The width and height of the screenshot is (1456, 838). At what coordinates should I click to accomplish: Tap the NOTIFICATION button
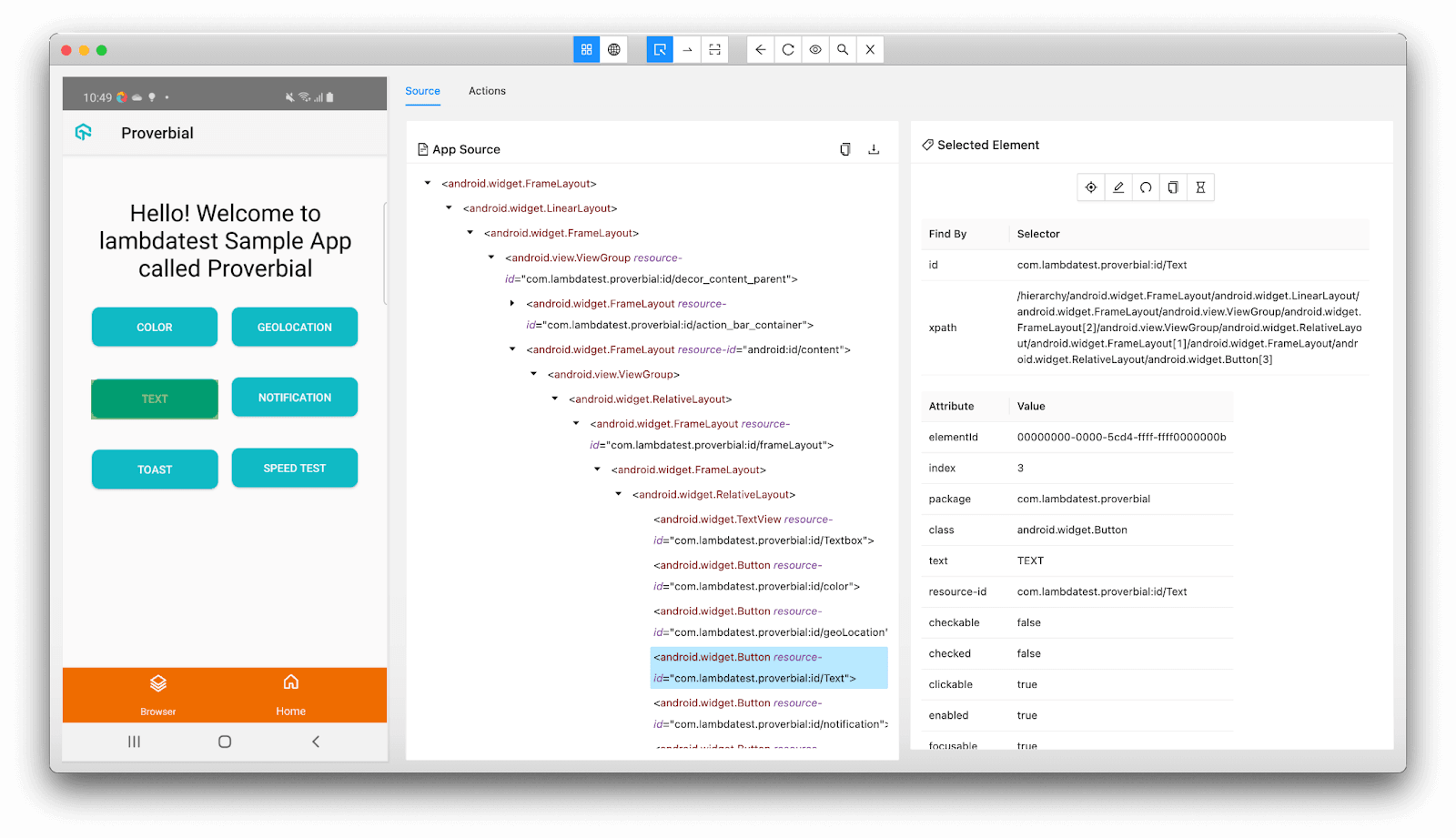click(x=295, y=397)
